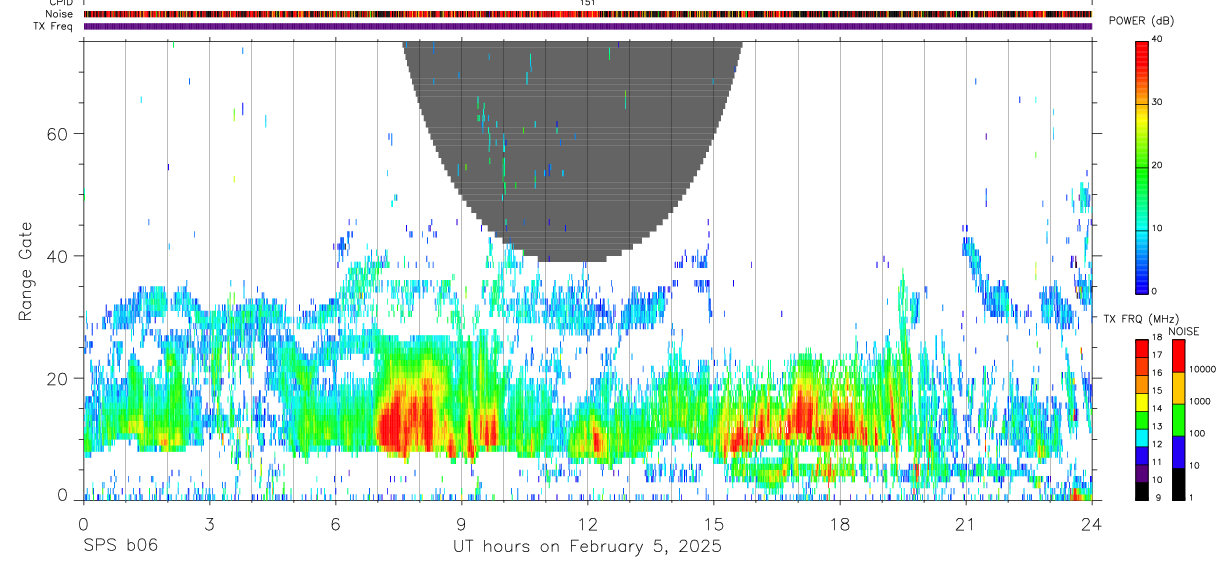Click the '13' tick on the TX FRQ scale
Image resolution: width=1228 pixels, height=567 pixels.
[1158, 427]
